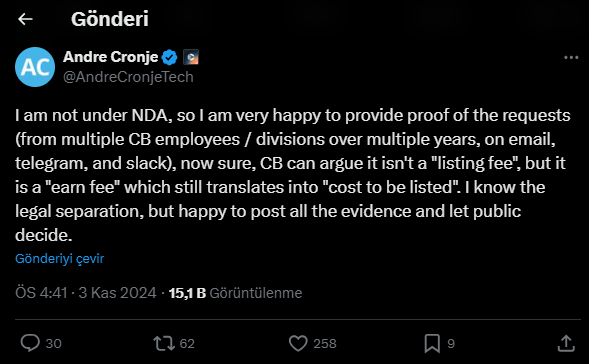The width and height of the screenshot is (589, 364).
Task: Open the three-dots more options menu
Action: point(571,57)
